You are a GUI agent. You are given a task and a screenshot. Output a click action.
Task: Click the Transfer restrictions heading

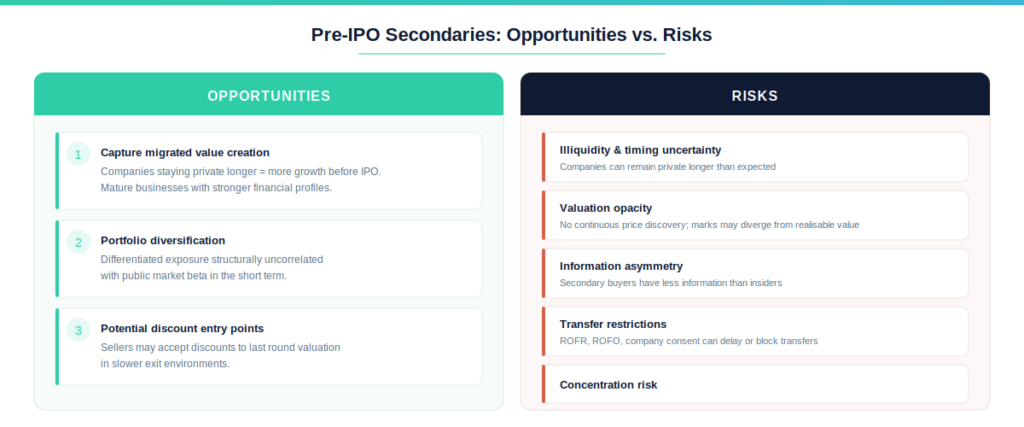613,324
